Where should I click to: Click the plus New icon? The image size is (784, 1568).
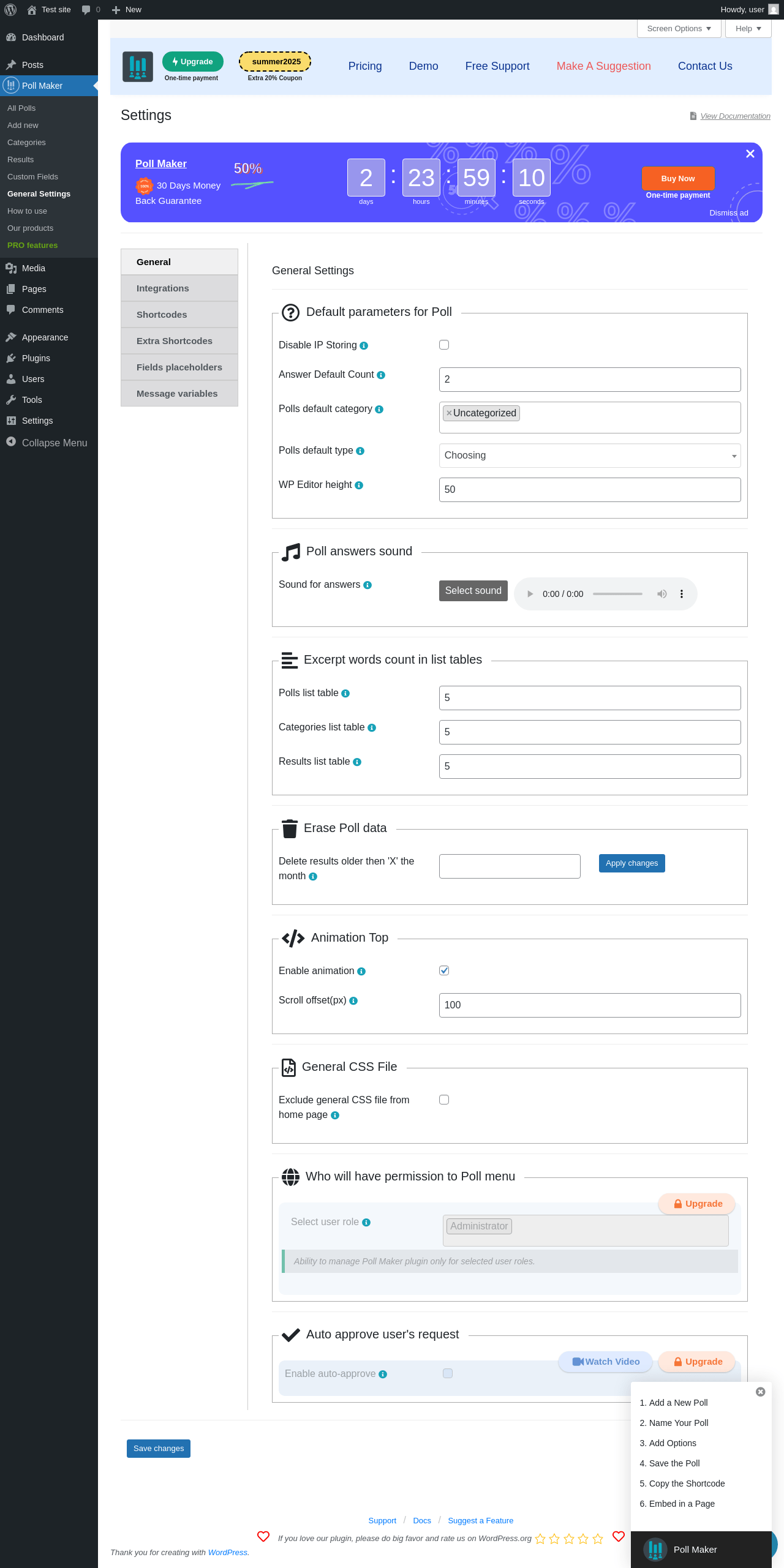point(116,10)
